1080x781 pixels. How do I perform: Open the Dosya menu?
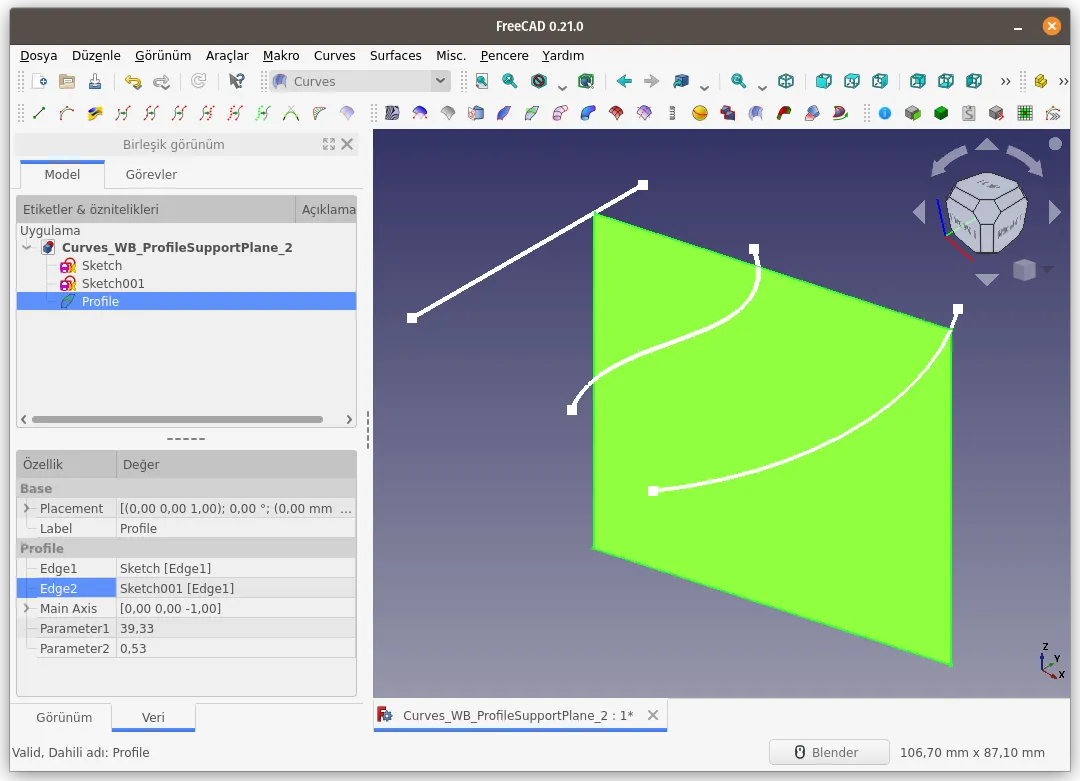tap(39, 56)
